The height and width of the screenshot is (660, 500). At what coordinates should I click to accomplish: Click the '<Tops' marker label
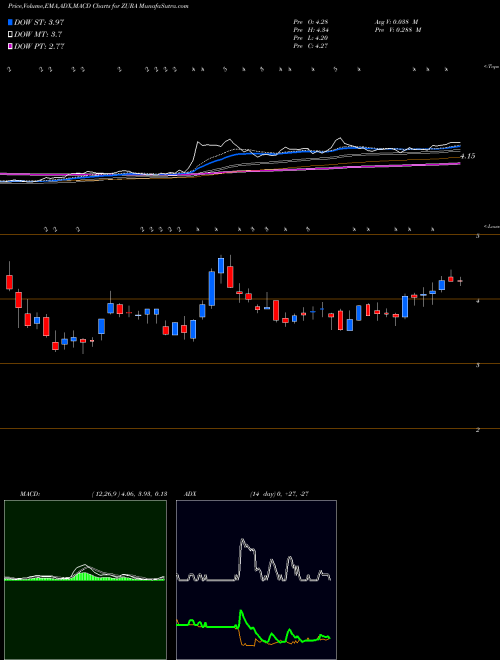click(x=491, y=67)
